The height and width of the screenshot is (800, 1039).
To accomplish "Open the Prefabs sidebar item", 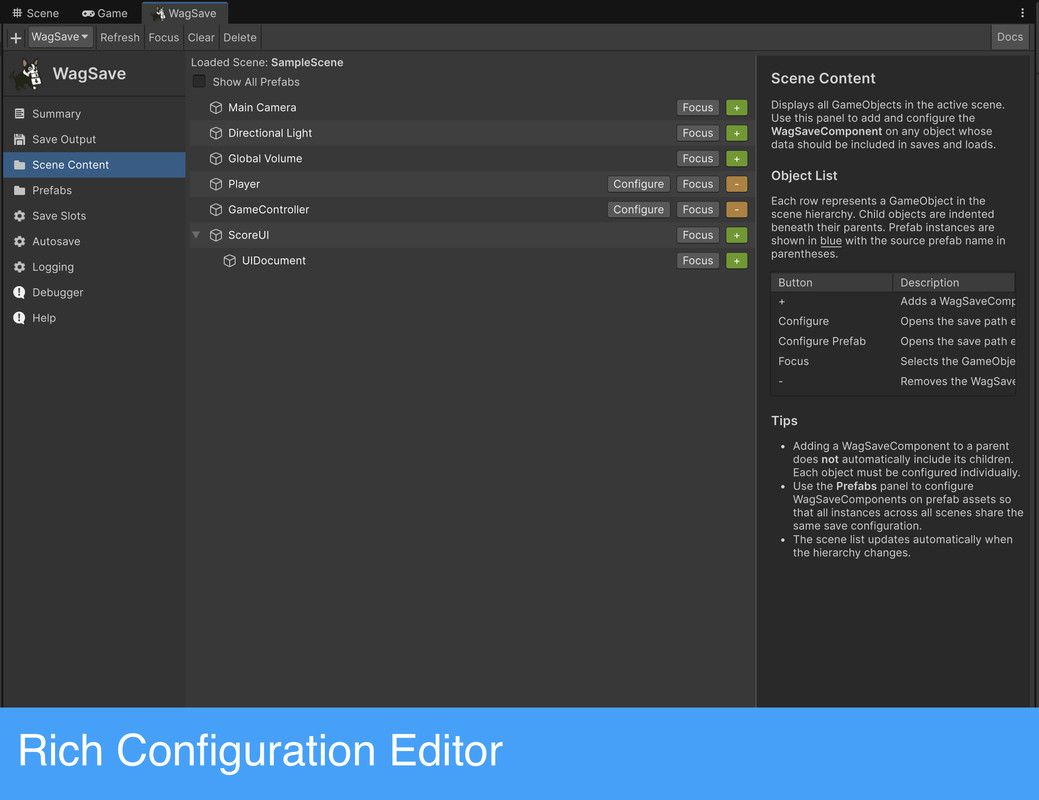I will (94, 190).
